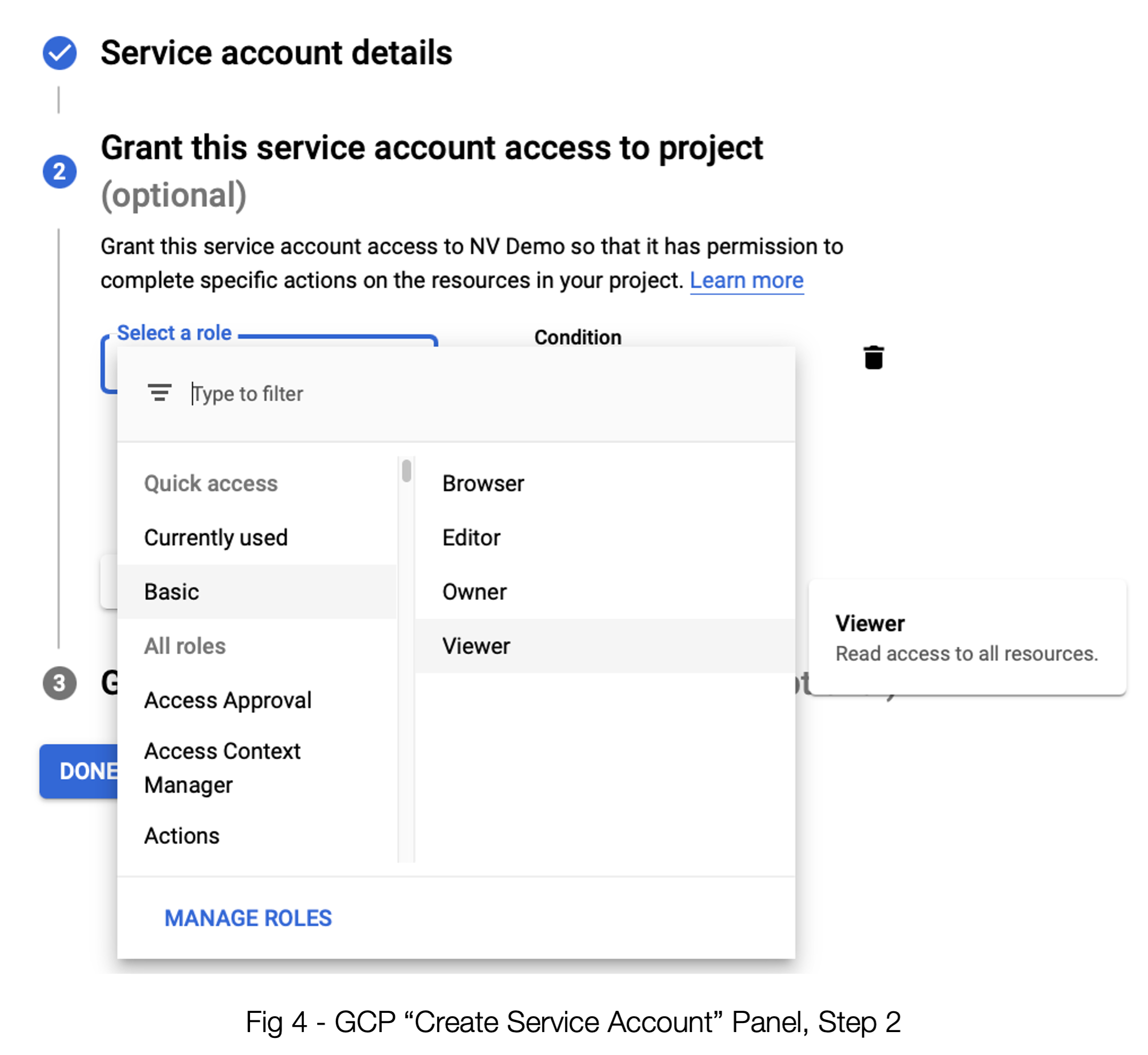Choose the Browser role
The height and width of the screenshot is (1055, 1148).
point(483,484)
